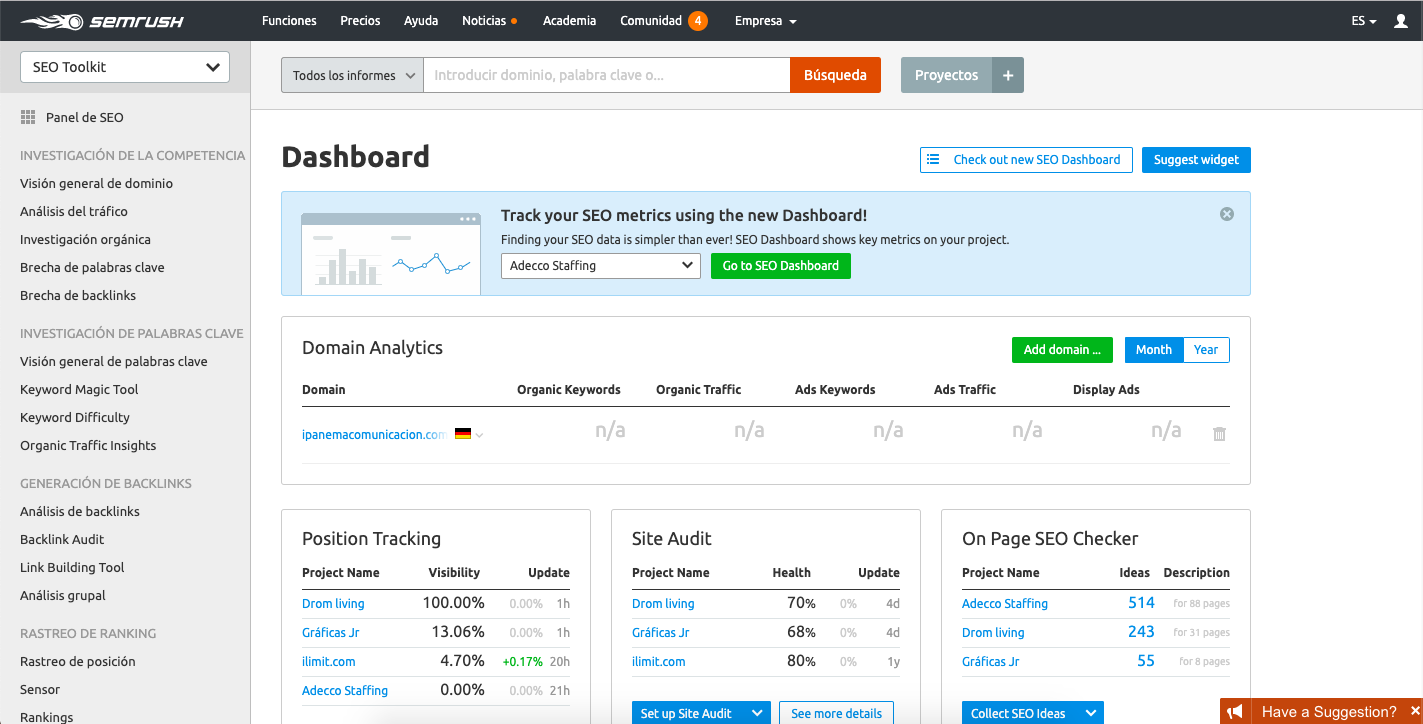
Task: Create a new project with the plus icon
Action: [x=1008, y=74]
